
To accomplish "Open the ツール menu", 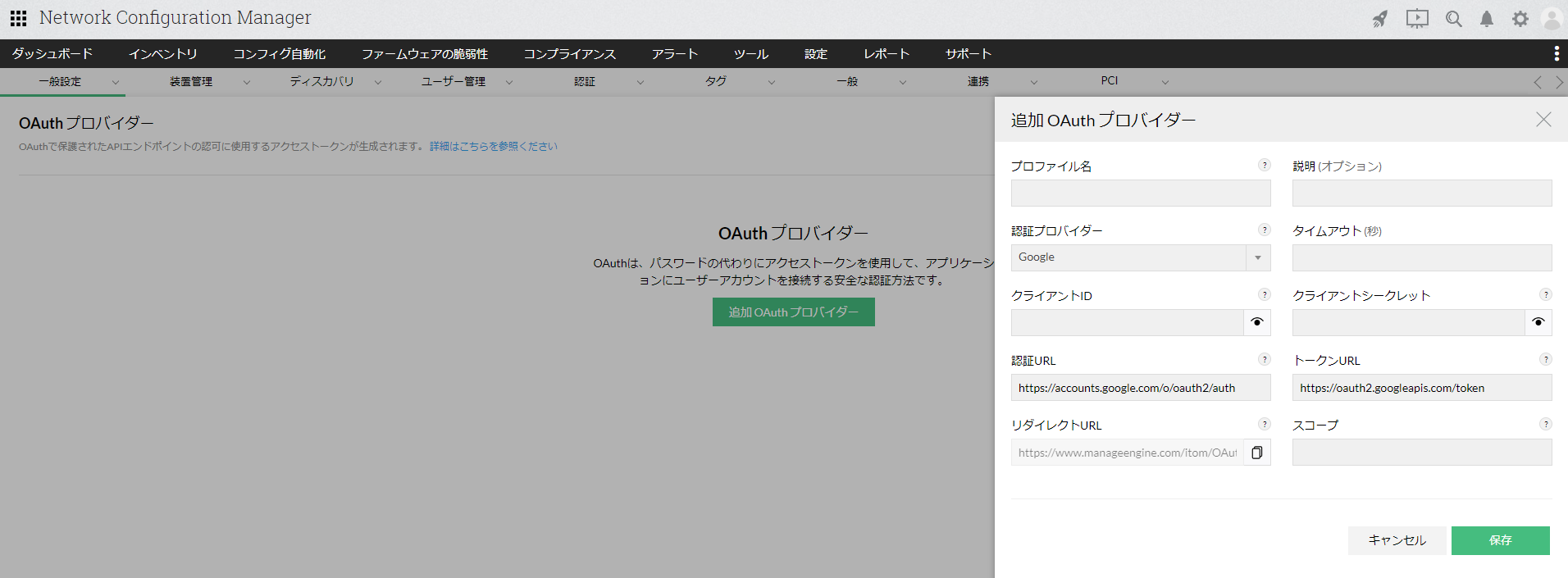I will [x=751, y=53].
